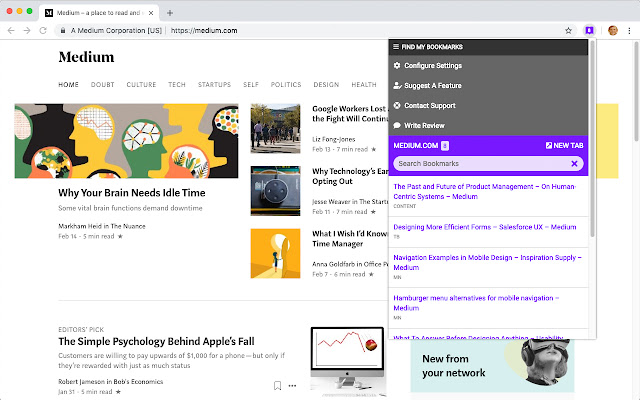This screenshot has width=640, height=400.
Task: Clear the Search Bookmarks field with X
Action: 574,163
